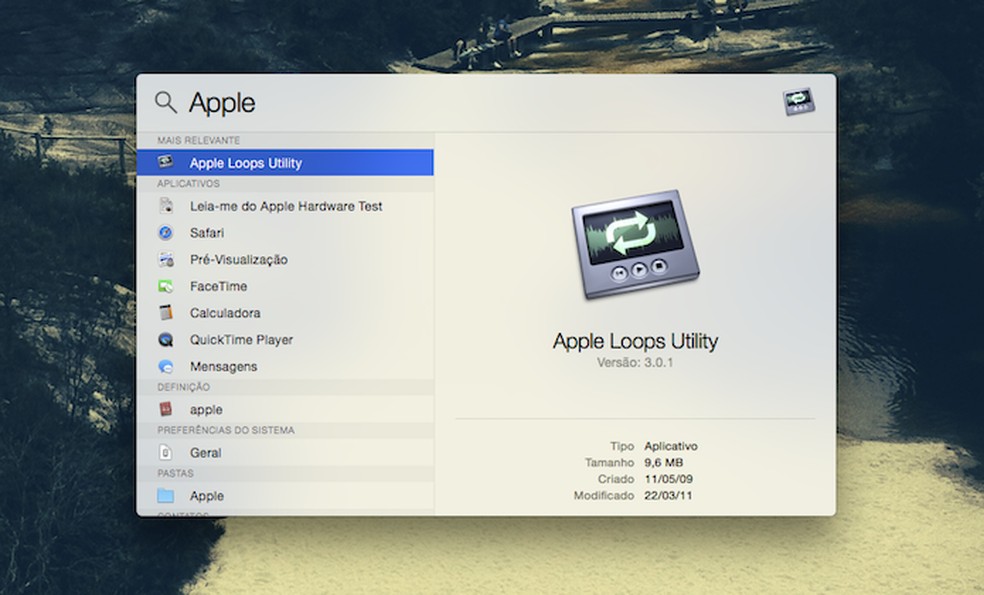984x595 pixels.
Task: Launch Calculadora from Spotlight results
Action: coord(227,313)
